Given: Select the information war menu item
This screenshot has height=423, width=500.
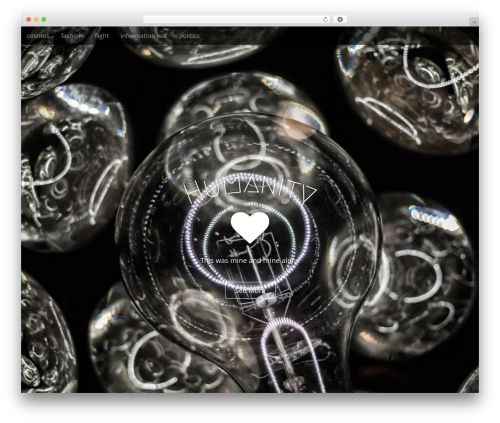Looking at the screenshot, I should click(144, 36).
